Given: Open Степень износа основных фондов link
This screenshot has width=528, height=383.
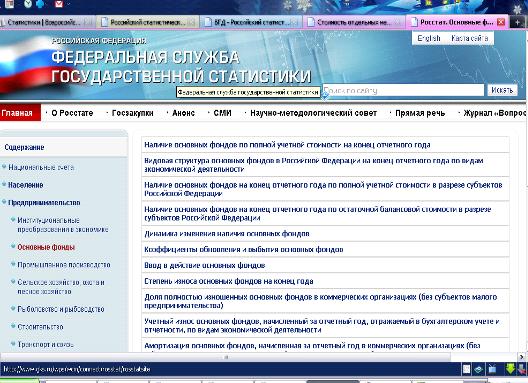Looking at the screenshot, I should coord(229,281).
